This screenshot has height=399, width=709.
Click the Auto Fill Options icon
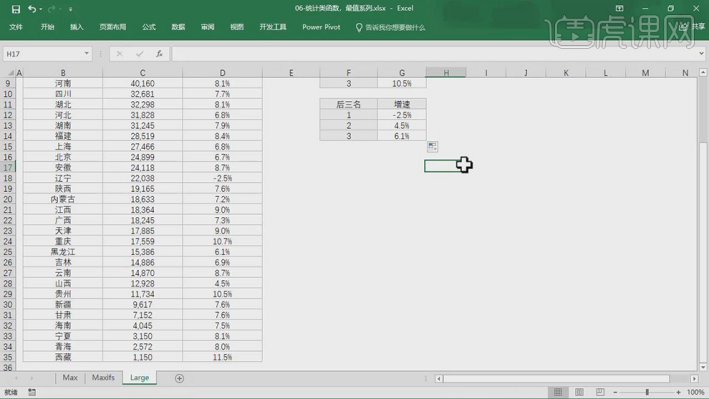coord(432,146)
